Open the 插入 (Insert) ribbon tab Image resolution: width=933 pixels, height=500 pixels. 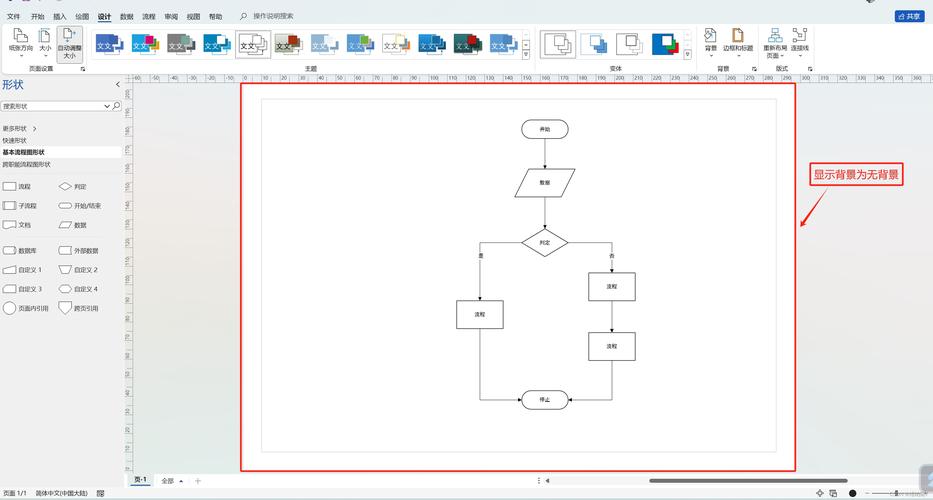[60, 16]
